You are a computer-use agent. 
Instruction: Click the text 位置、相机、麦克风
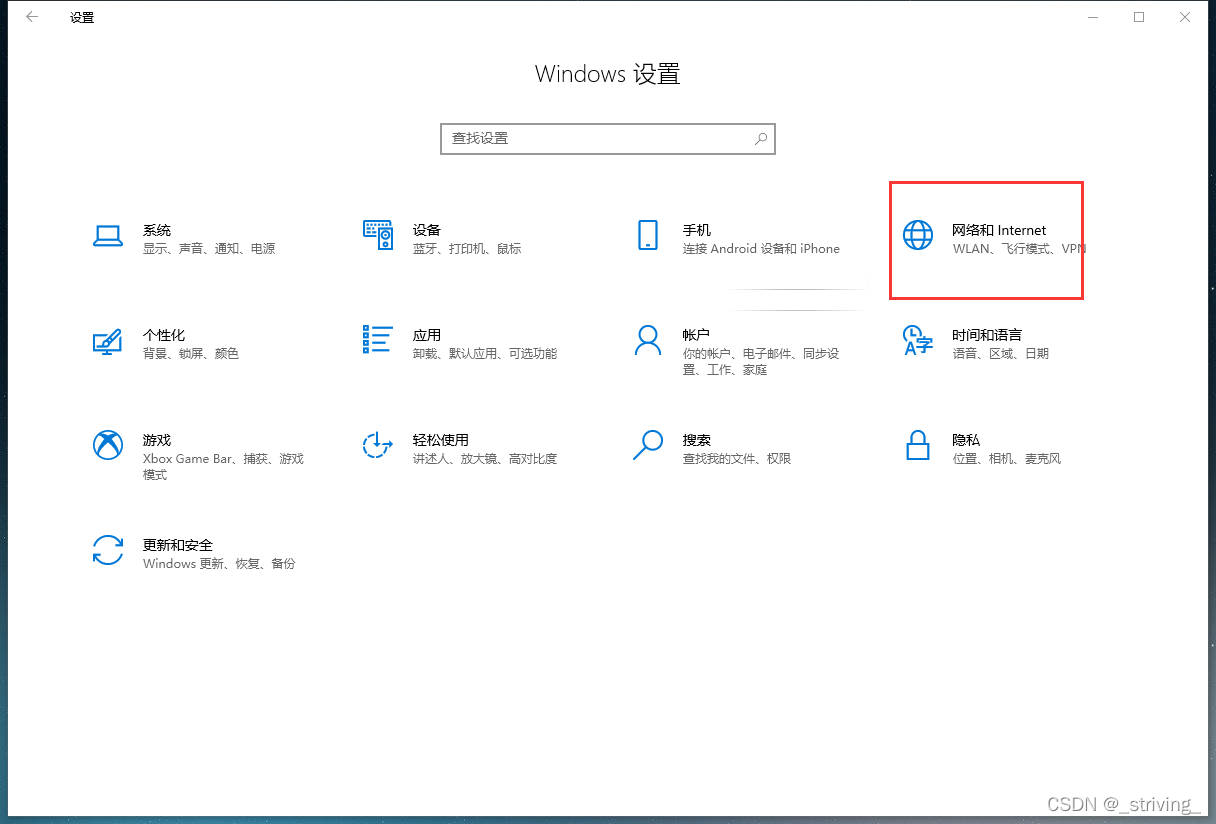point(1006,459)
